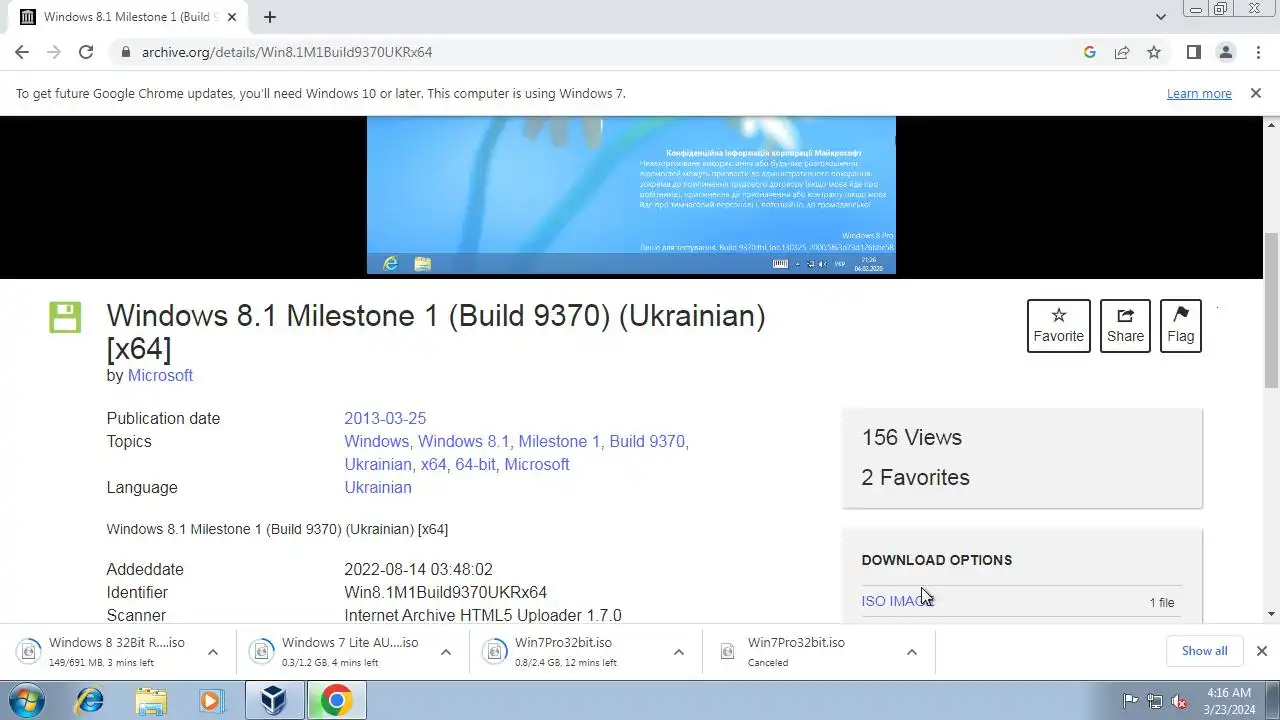Open Action Center flag in system tray
The image size is (1280, 720).
(x=1130, y=701)
